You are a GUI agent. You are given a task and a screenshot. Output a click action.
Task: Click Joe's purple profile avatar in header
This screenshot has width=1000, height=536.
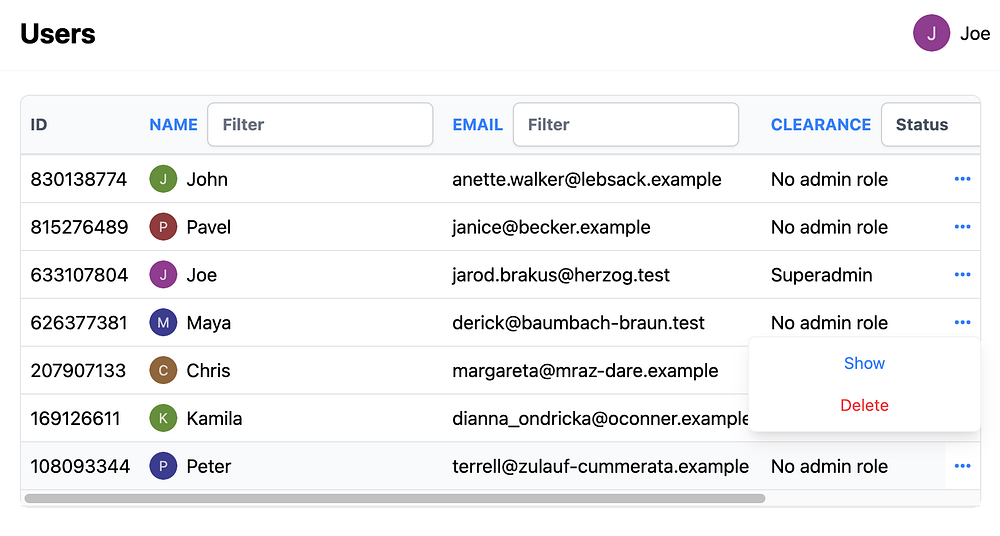[931, 33]
